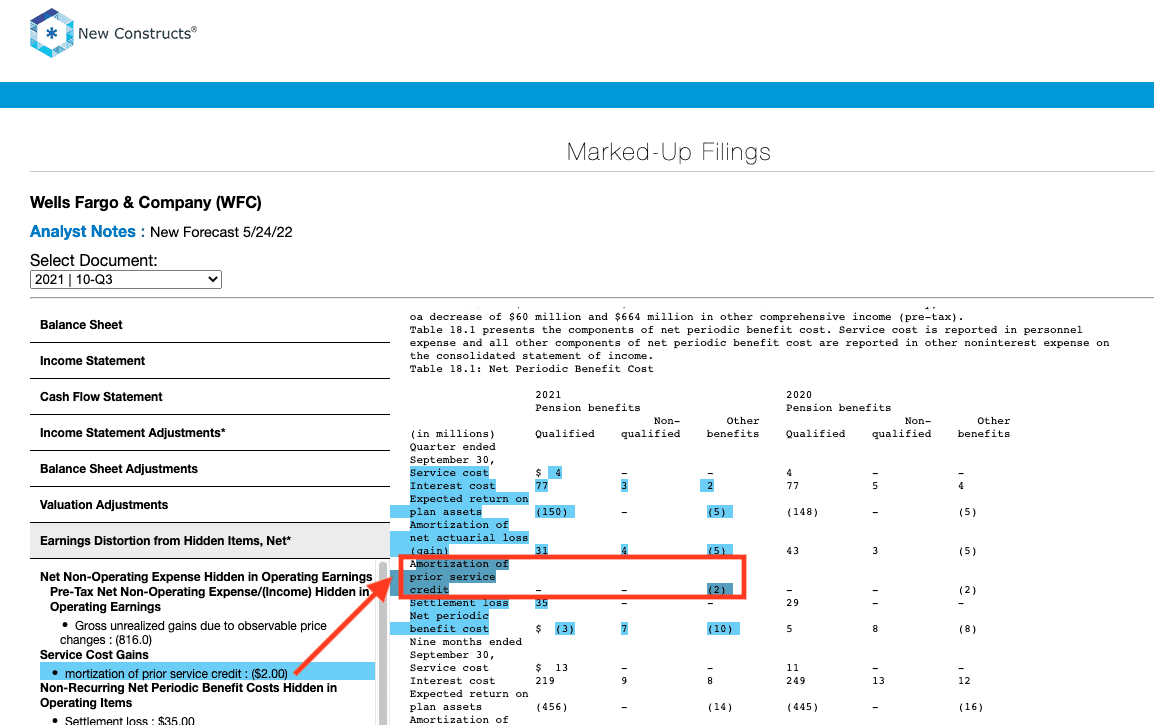Open the Select Document dropdown showing 2021 | 10-Q3
Image resolution: width=1154 pixels, height=725 pixels.
click(x=126, y=280)
